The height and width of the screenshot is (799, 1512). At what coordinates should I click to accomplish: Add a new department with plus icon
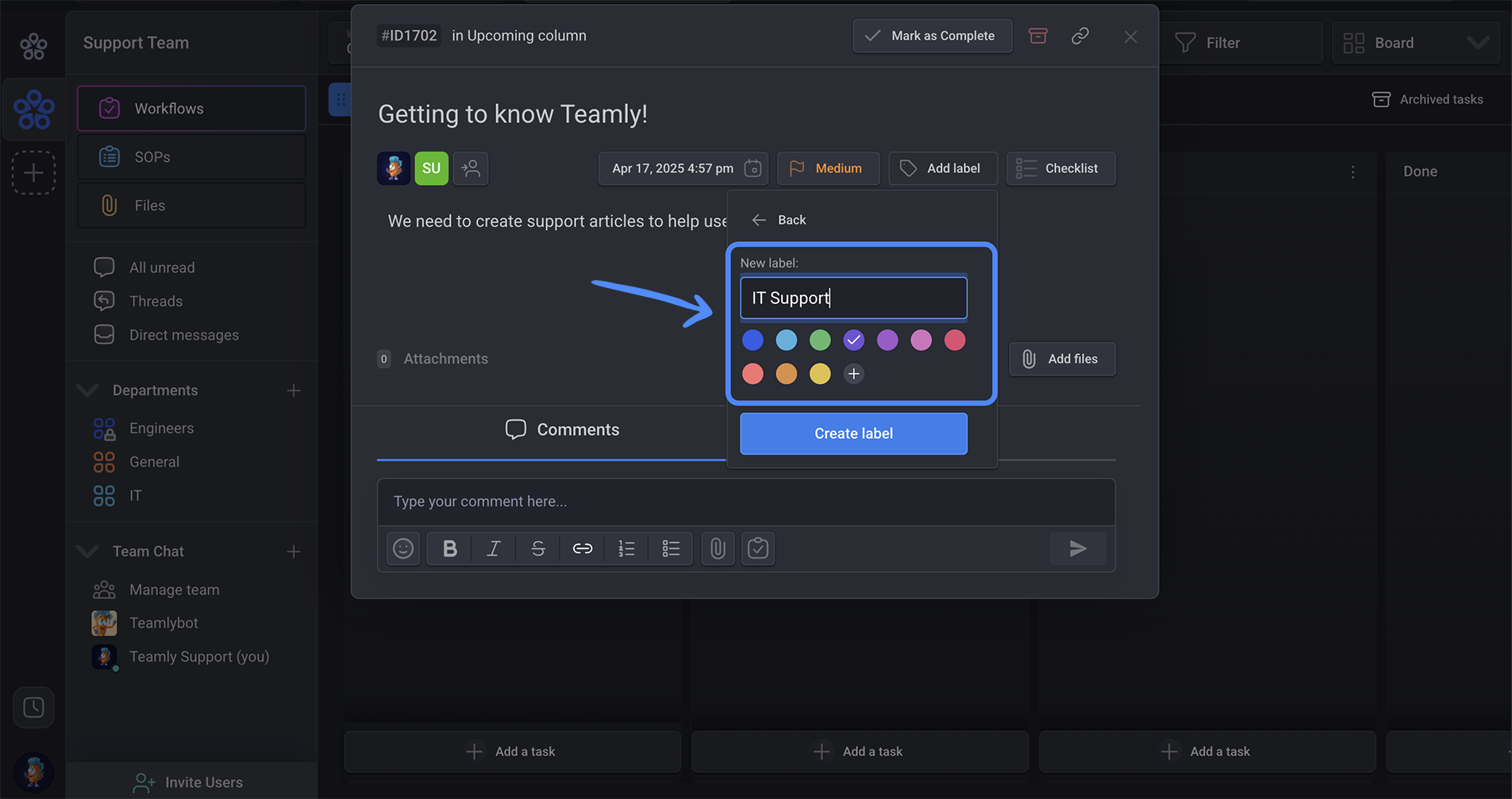coord(294,390)
